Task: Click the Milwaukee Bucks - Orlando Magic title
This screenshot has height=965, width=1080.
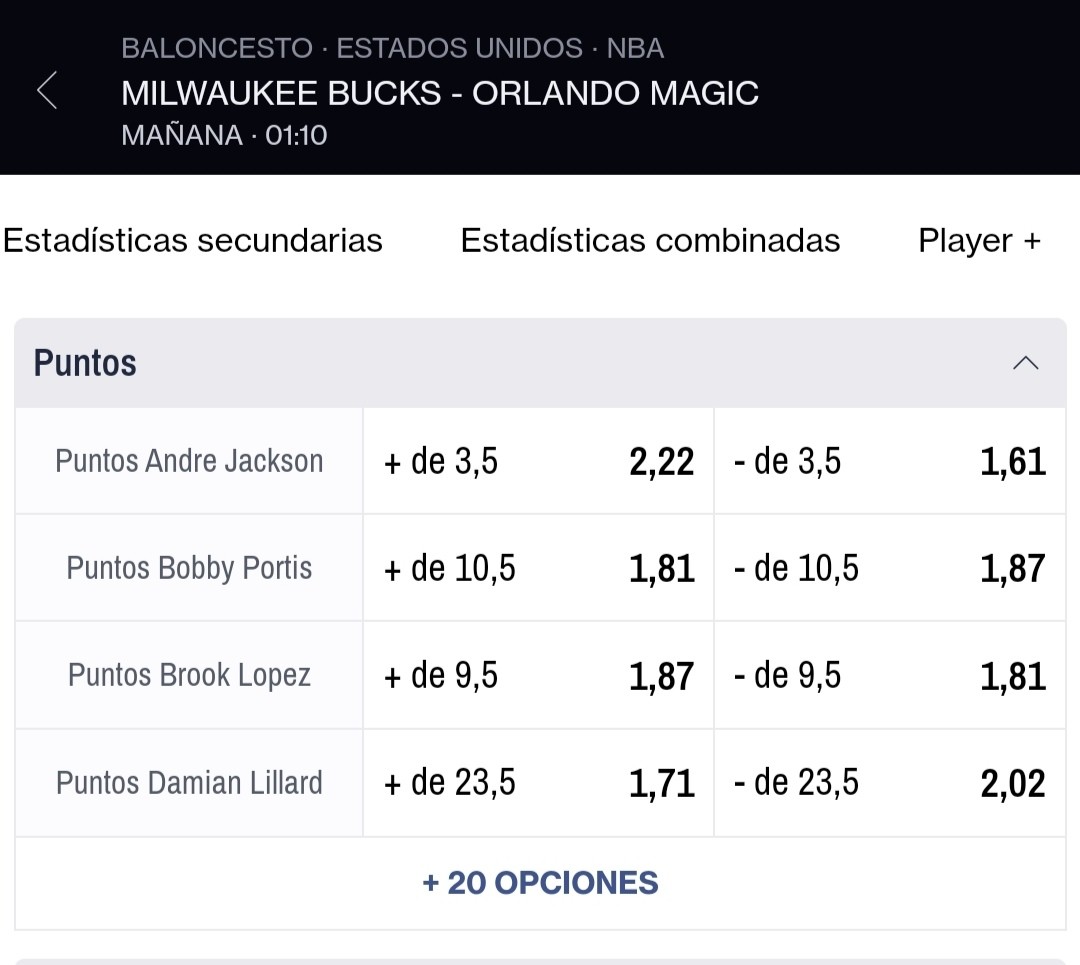Action: point(440,93)
